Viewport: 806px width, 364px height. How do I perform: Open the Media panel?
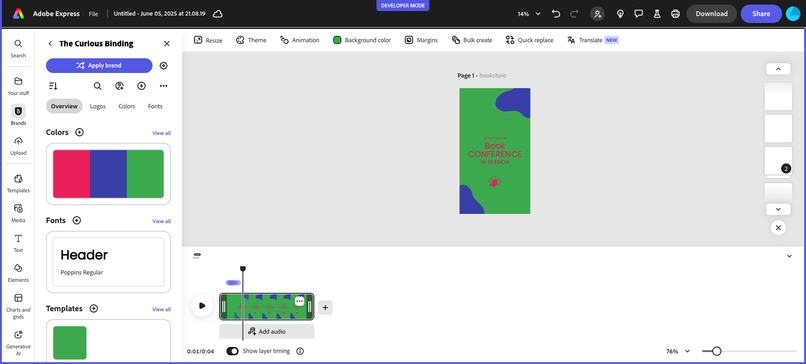pyautogui.click(x=18, y=213)
